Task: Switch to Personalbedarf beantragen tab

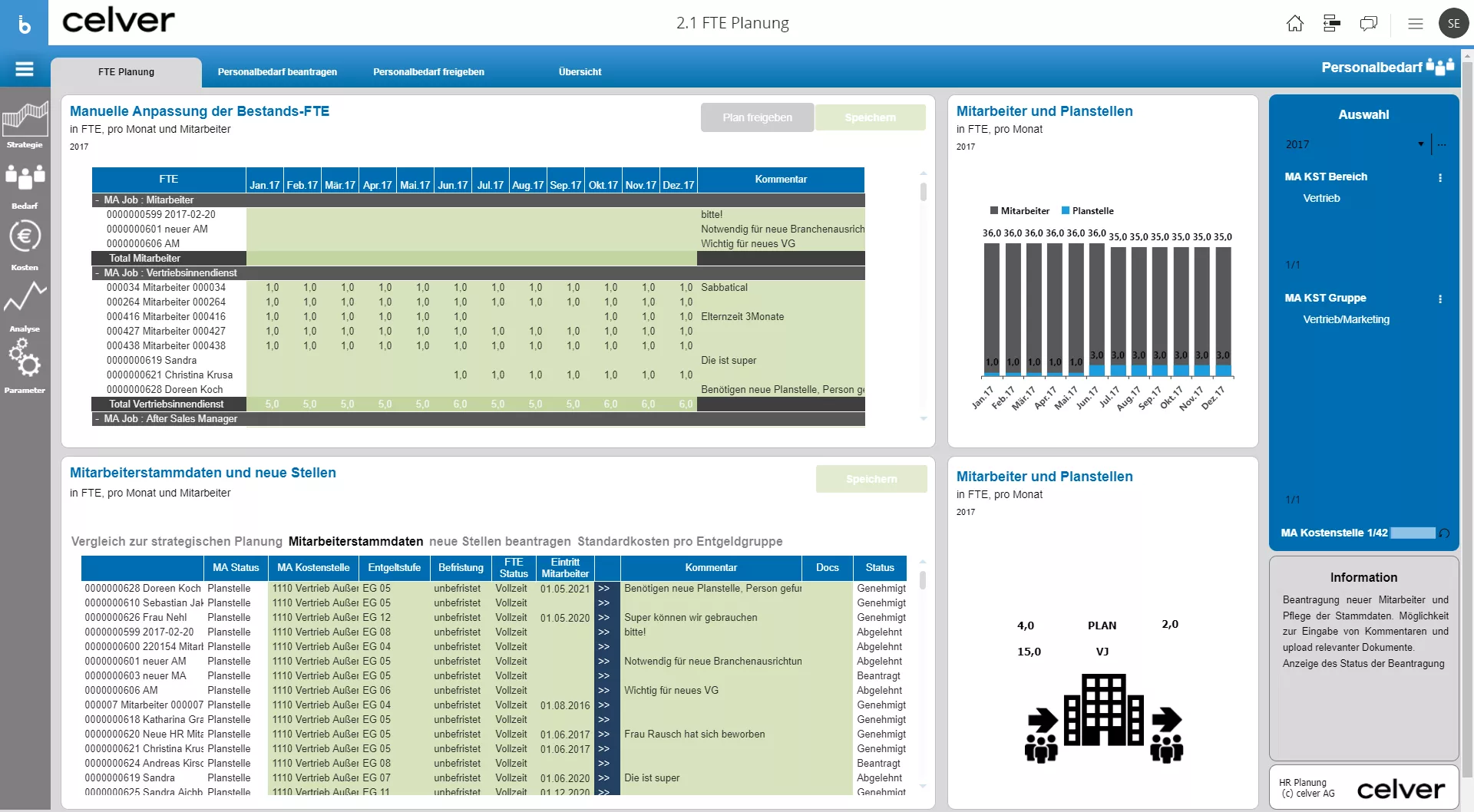Action: [277, 72]
